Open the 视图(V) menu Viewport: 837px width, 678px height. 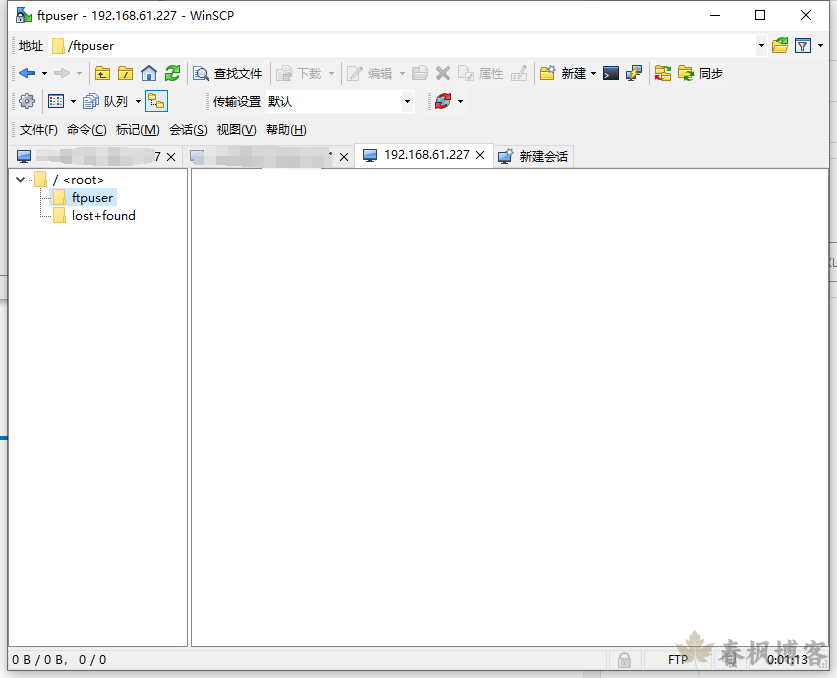236,130
